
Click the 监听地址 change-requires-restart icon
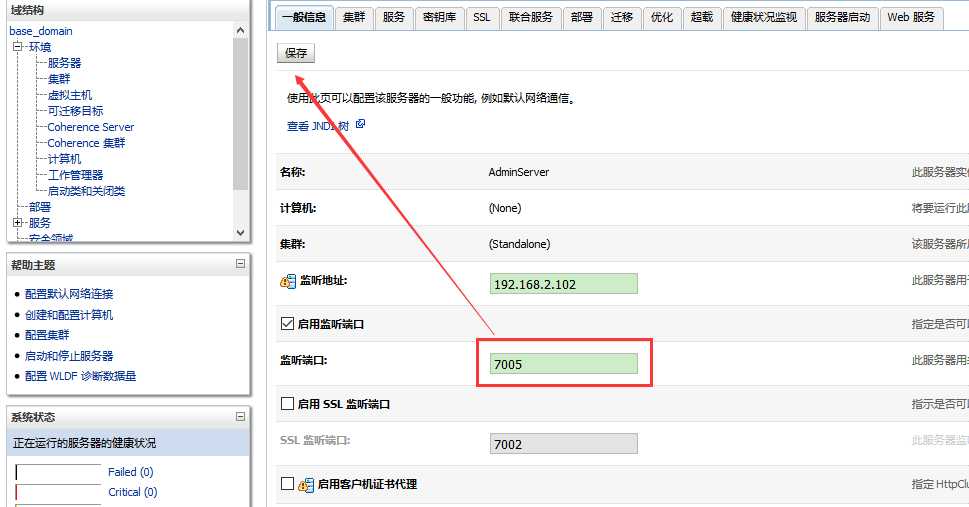tap(288, 282)
